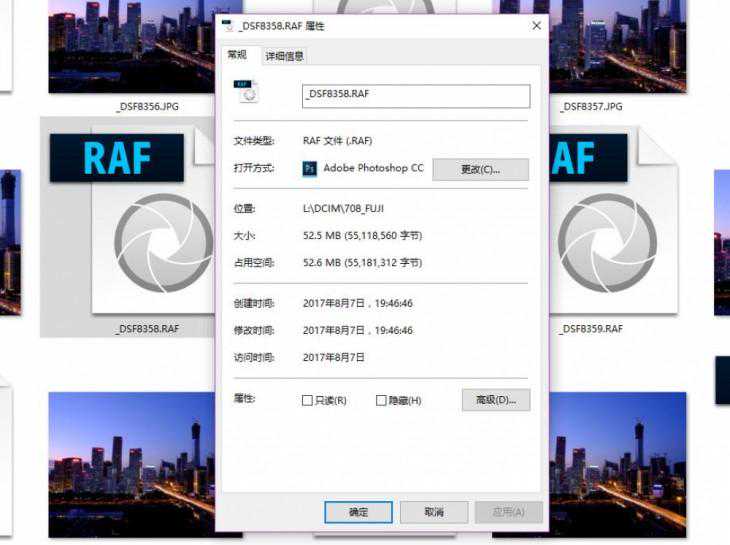Click the small file icon in the properties title bar
This screenshot has width=730, height=545.
click(228, 26)
